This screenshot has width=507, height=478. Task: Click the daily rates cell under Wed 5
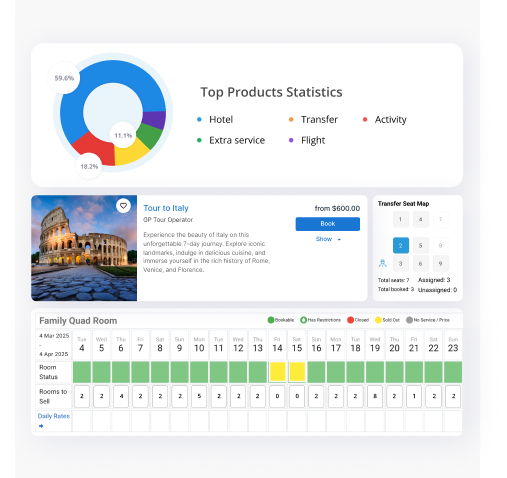[102, 421]
